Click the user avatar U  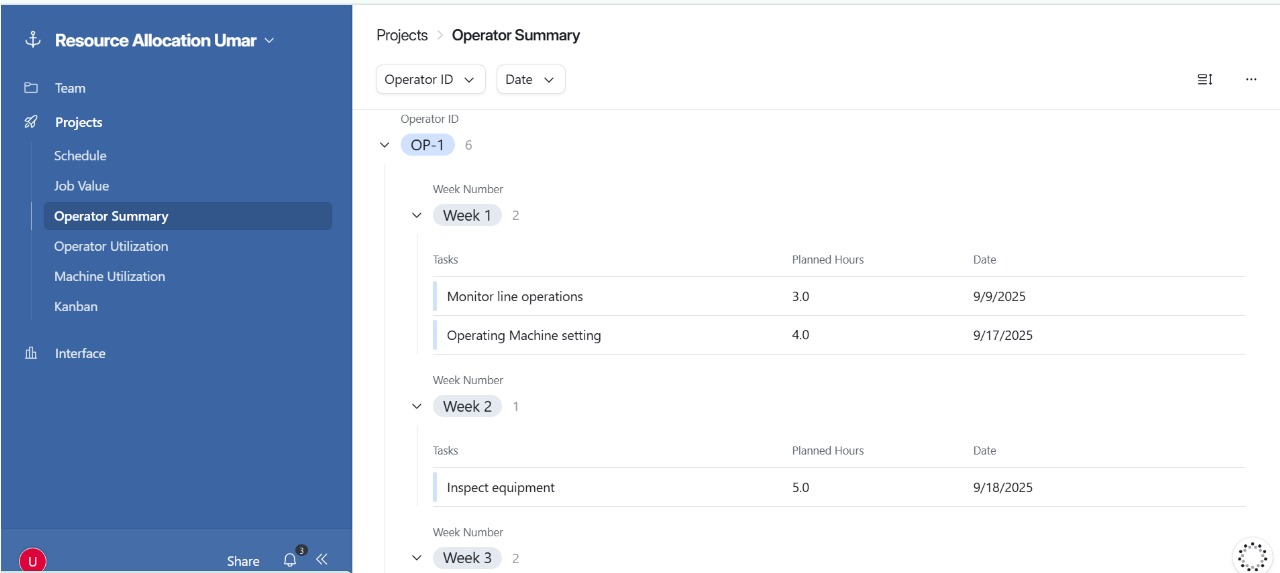pos(32,561)
